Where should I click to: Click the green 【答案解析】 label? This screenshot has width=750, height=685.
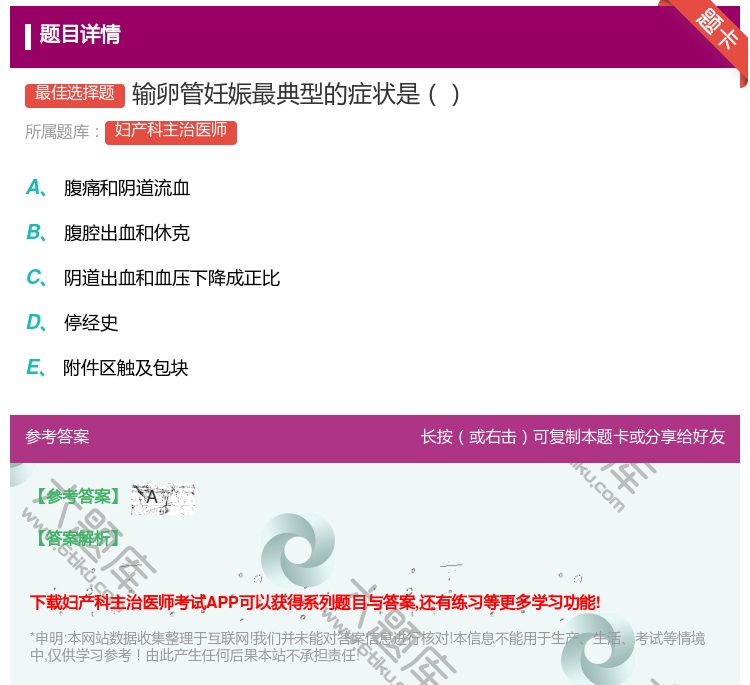[78, 538]
